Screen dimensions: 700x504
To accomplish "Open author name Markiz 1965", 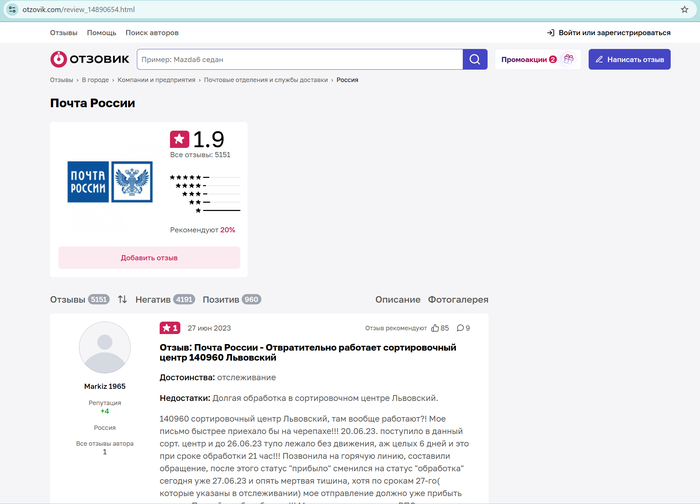I will coord(105,386).
